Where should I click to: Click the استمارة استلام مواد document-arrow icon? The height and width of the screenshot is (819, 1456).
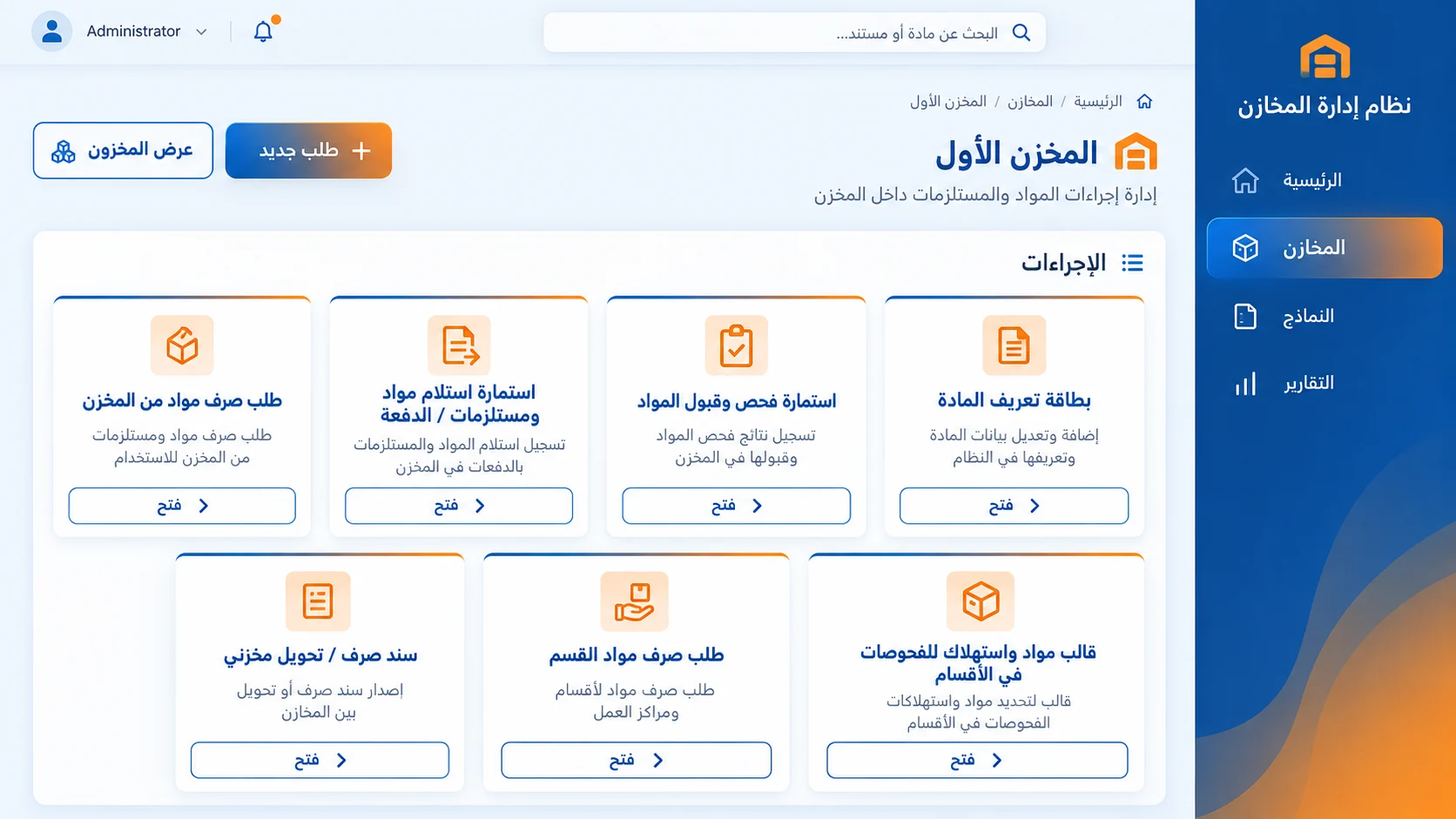point(459,346)
